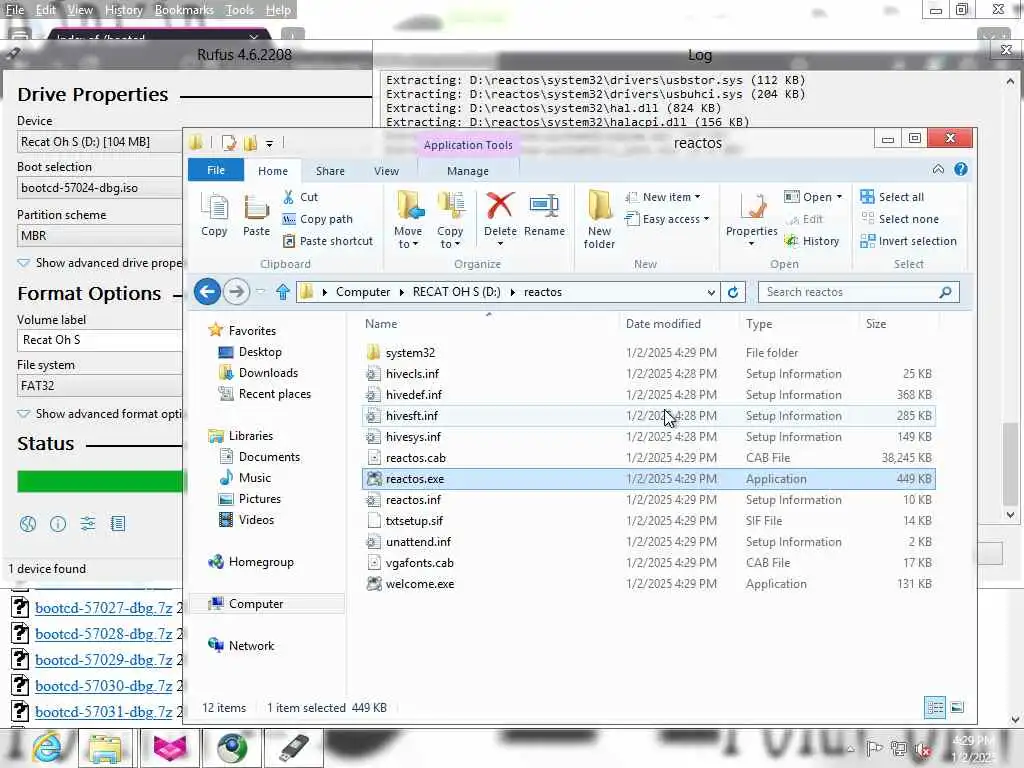Image resolution: width=1024 pixels, height=768 pixels.
Task: Click Select all in the ribbon
Action: point(892,197)
